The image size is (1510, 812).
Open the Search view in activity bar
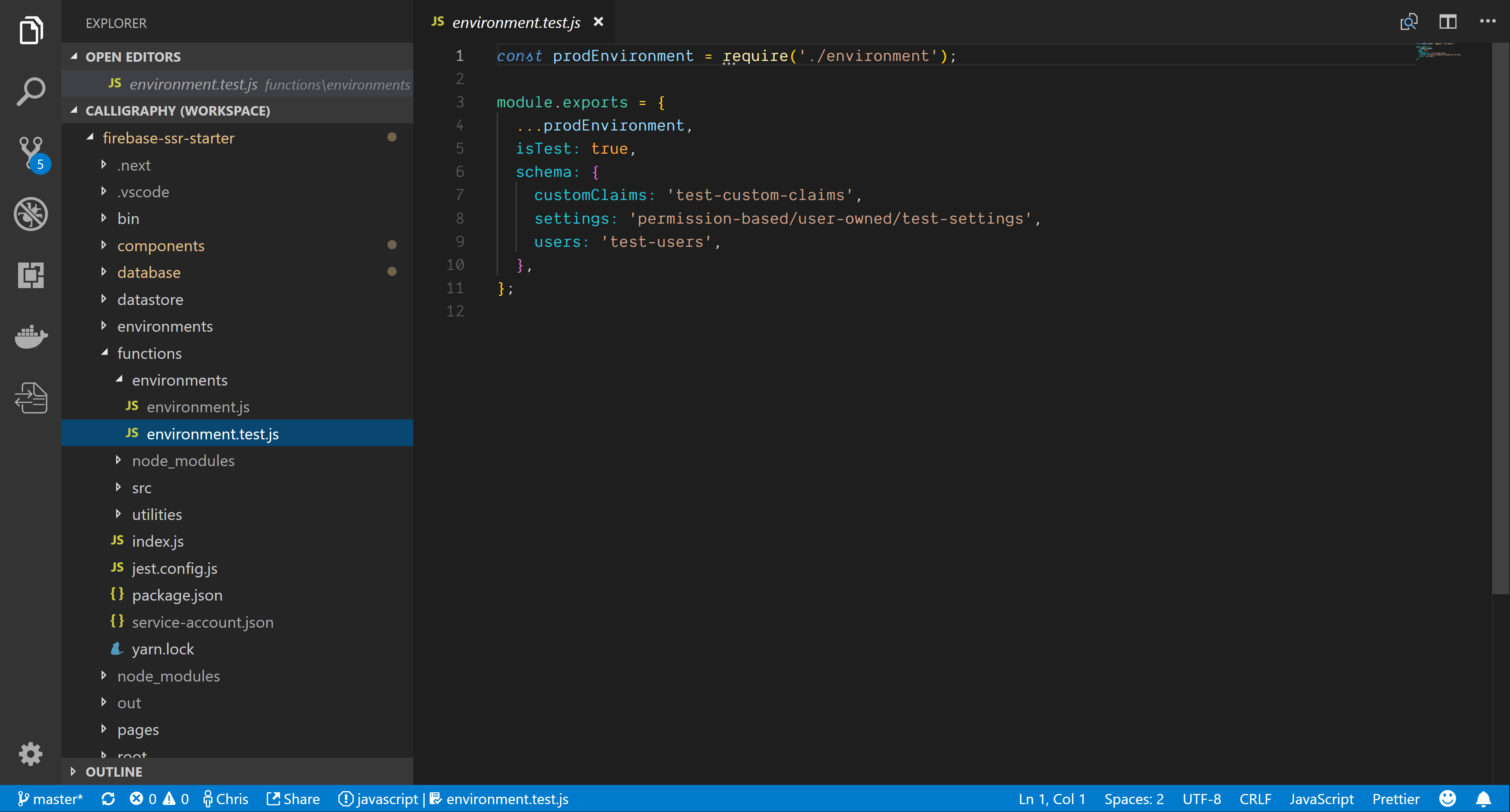(x=31, y=92)
